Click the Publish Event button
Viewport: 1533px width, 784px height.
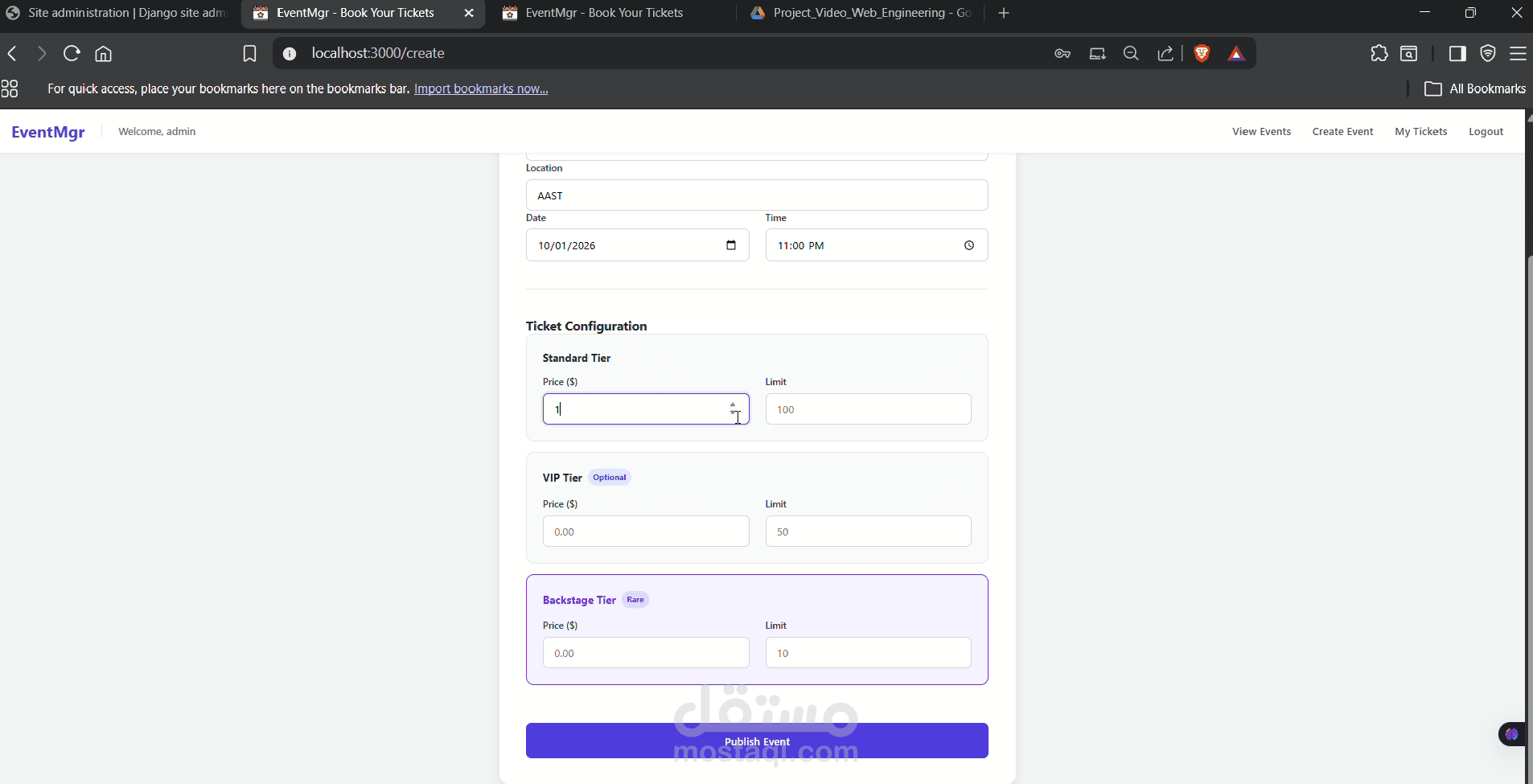click(757, 741)
